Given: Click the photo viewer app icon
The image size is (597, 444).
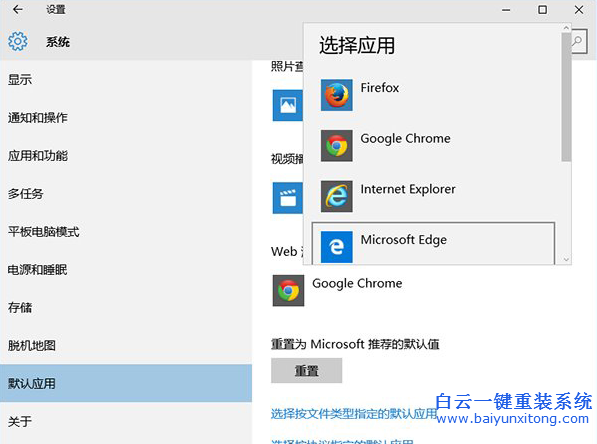Looking at the screenshot, I should click(x=288, y=105).
